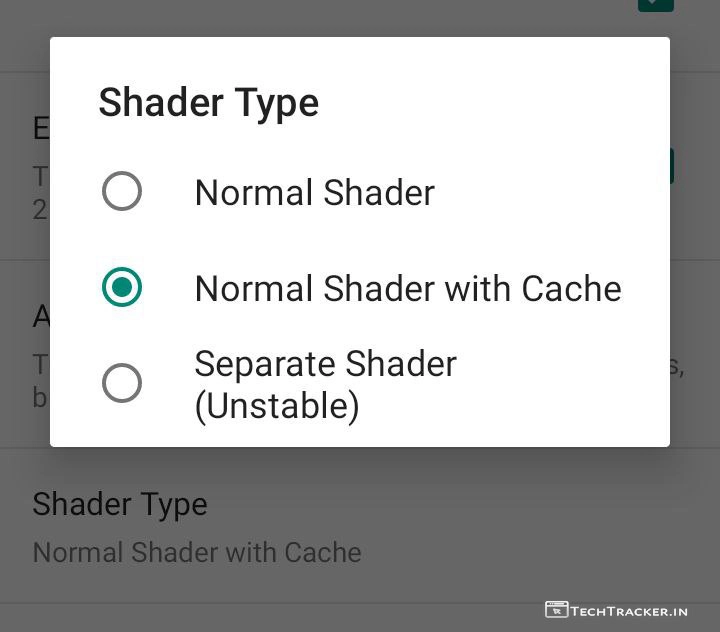The image size is (720, 632).
Task: Toggle the green switch peeking right of the dialog
Action: 672,166
